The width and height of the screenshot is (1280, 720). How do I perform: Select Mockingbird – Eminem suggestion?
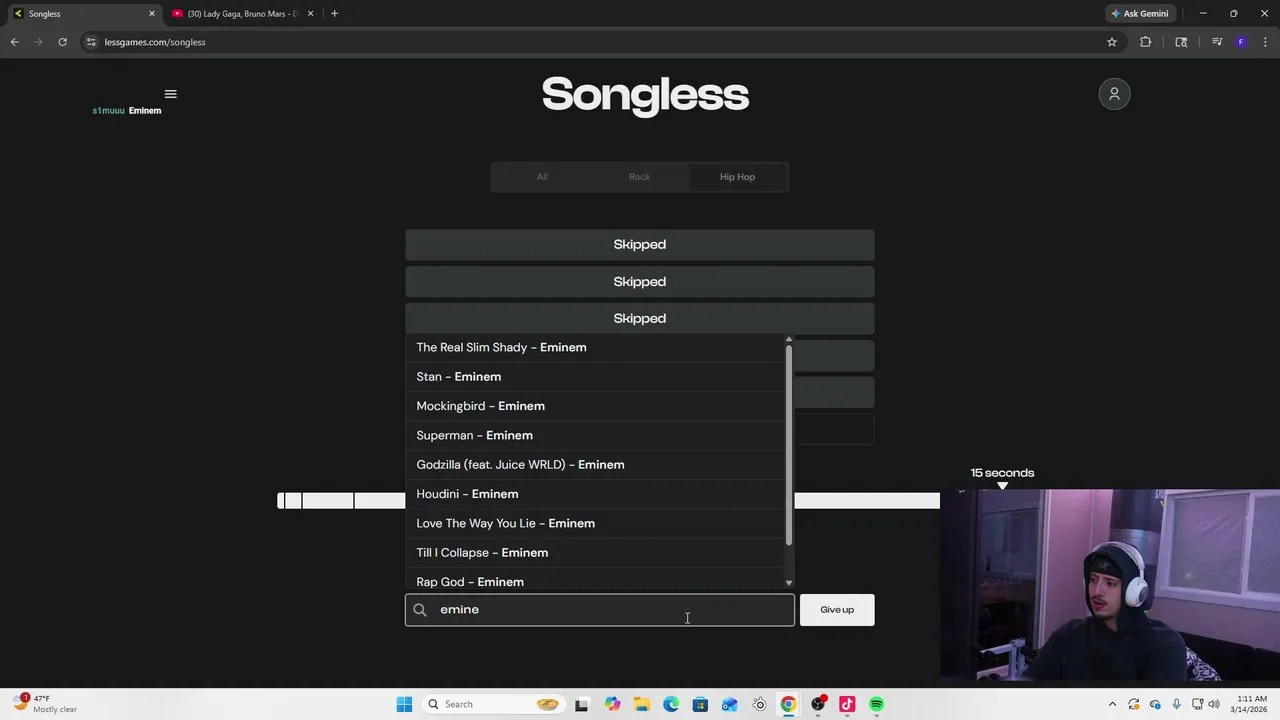tap(596, 406)
